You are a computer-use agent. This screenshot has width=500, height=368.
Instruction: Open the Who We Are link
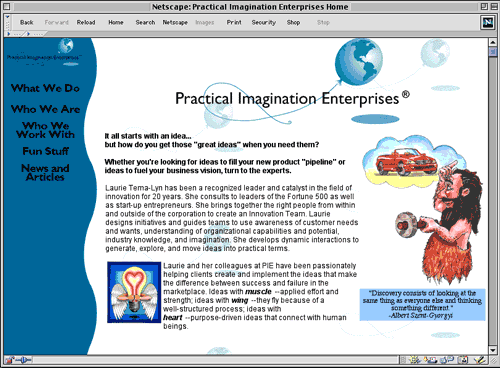[x=45, y=109]
